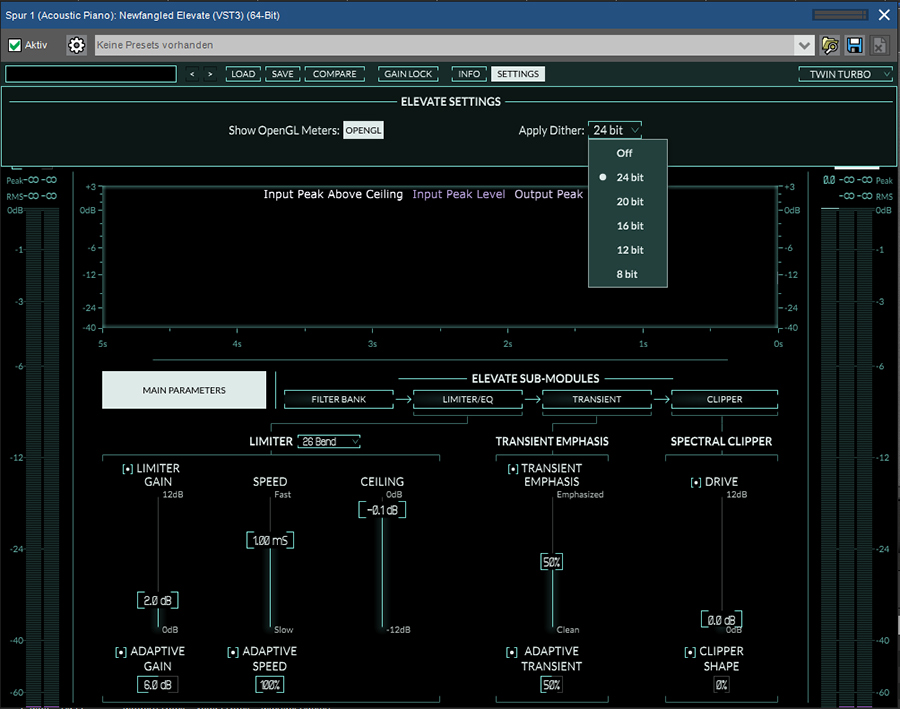Click the Input Peak Level legend label
Image resolution: width=900 pixels, height=709 pixels.
coord(459,195)
